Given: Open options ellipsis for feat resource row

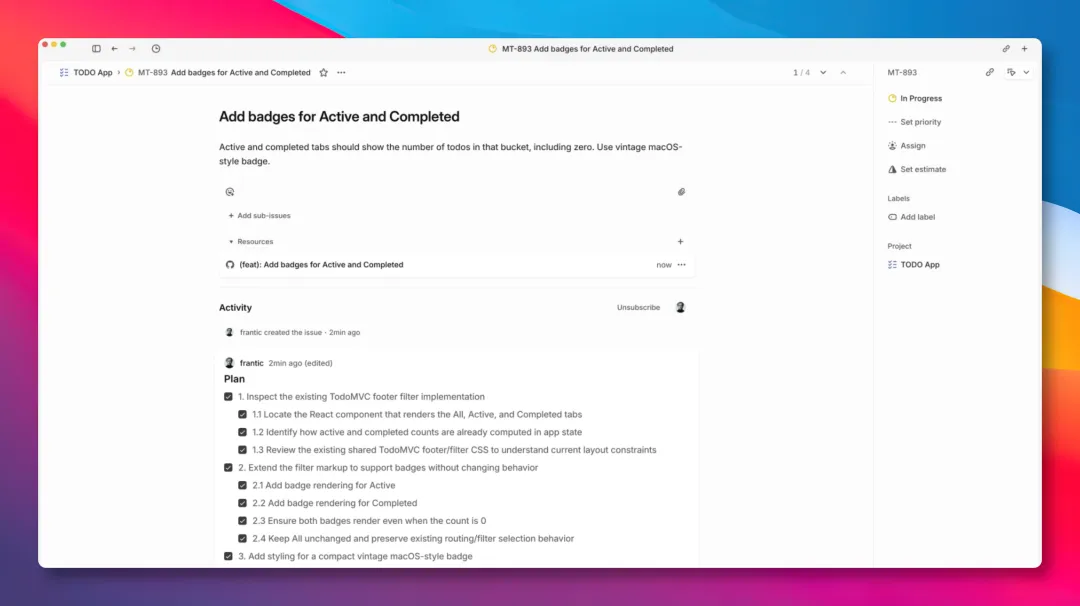Looking at the screenshot, I should point(682,264).
